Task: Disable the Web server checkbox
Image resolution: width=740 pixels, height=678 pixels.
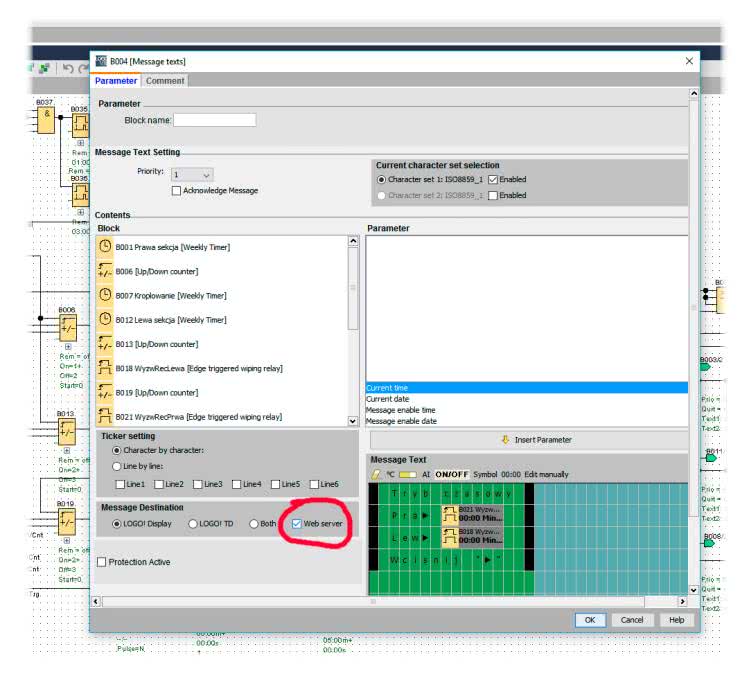Action: coord(297,524)
